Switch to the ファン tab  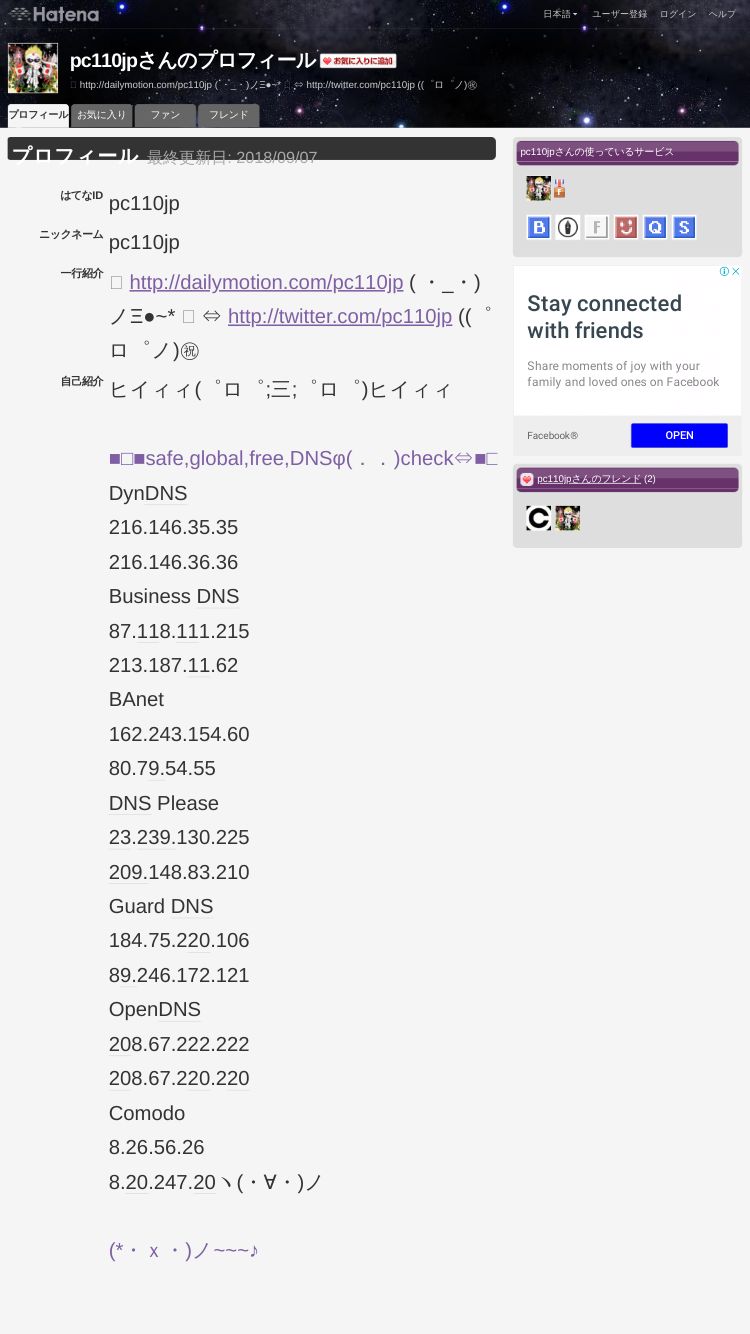[x=165, y=116]
